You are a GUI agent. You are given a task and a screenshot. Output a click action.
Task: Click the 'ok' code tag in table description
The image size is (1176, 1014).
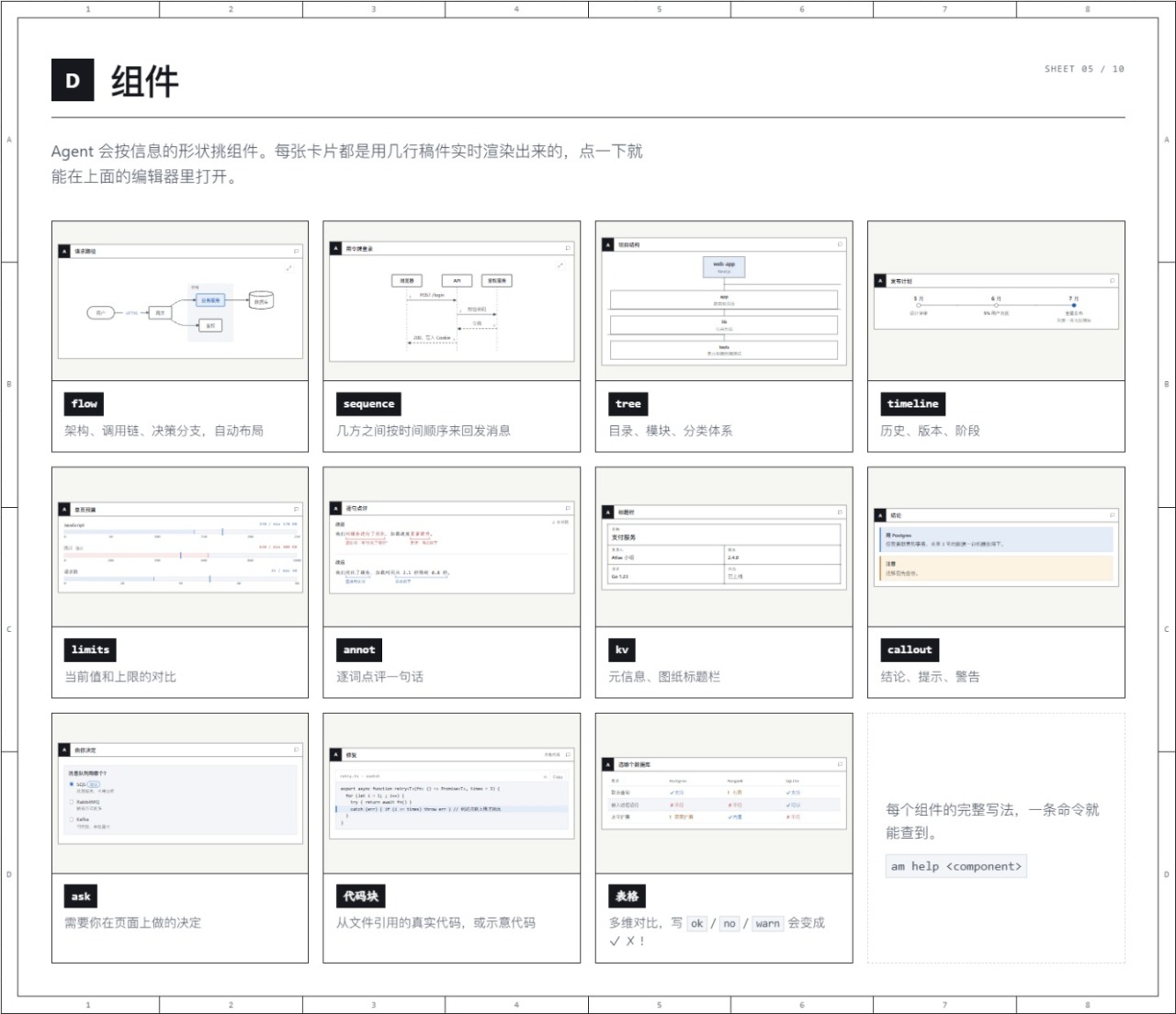[697, 923]
